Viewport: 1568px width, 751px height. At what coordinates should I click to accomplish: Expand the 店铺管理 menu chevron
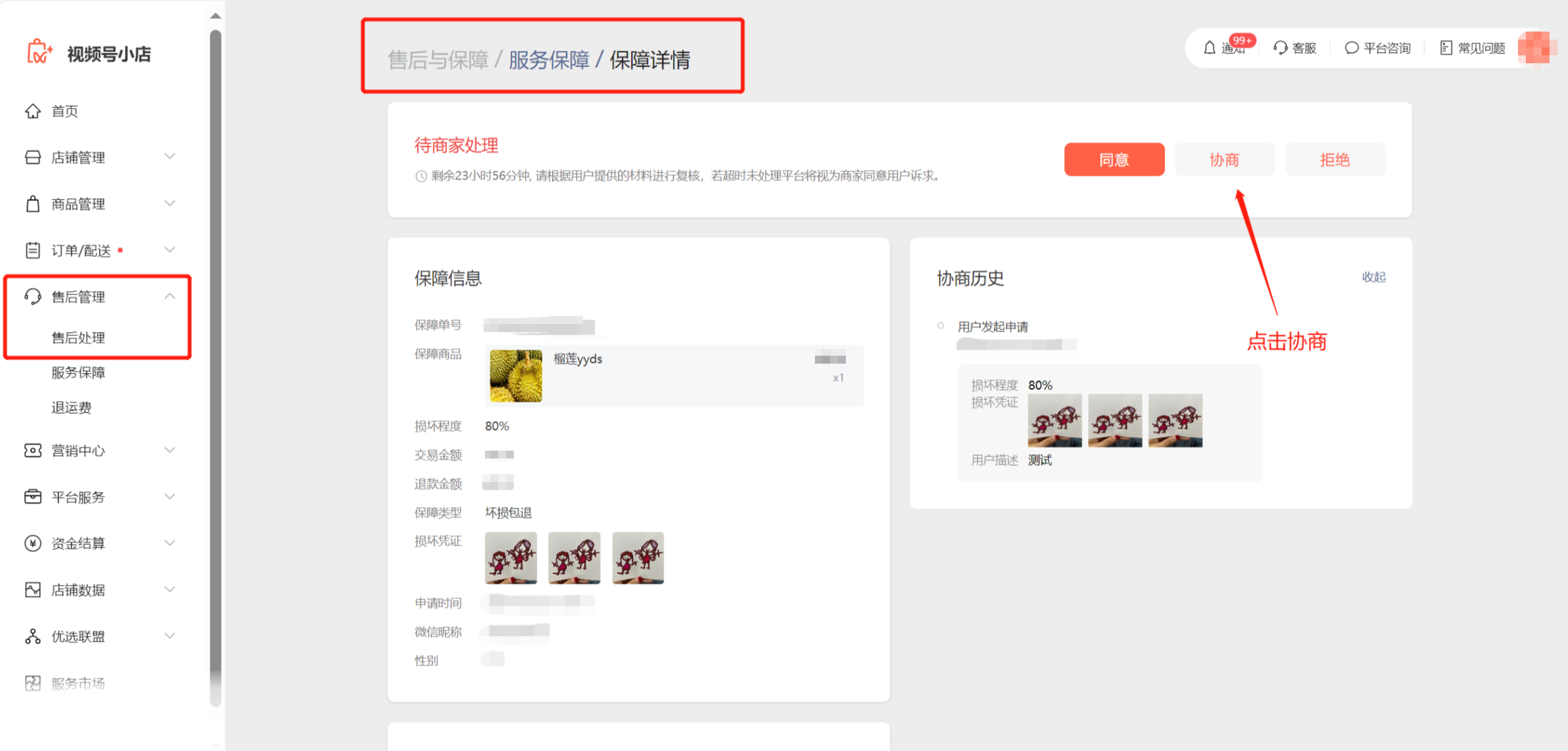(170, 157)
